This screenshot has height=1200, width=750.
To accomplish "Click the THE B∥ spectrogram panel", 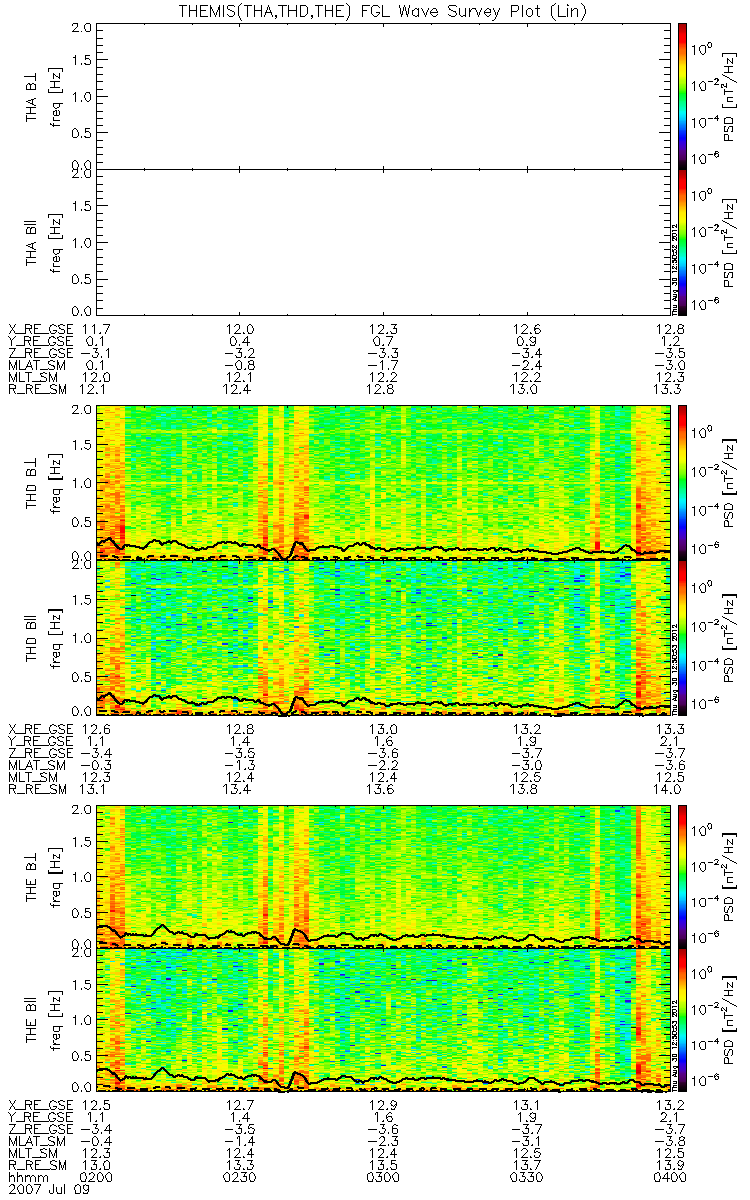I will tap(384, 1020).
